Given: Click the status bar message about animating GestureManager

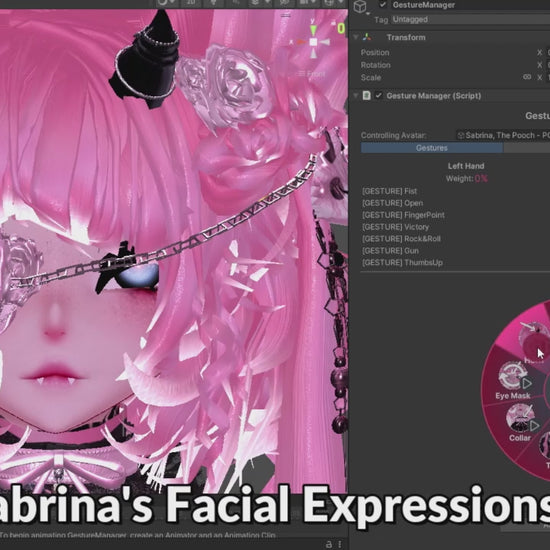Looking at the screenshot, I should pos(138,535).
